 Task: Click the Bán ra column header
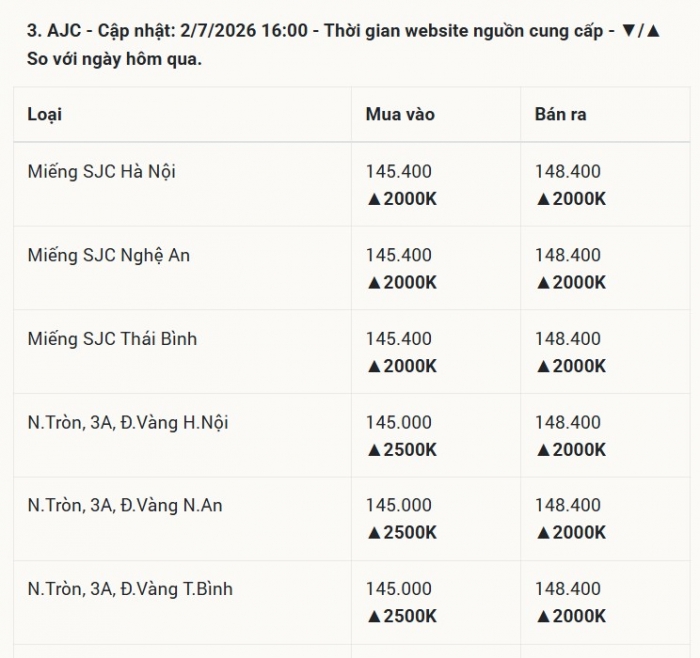point(560,114)
